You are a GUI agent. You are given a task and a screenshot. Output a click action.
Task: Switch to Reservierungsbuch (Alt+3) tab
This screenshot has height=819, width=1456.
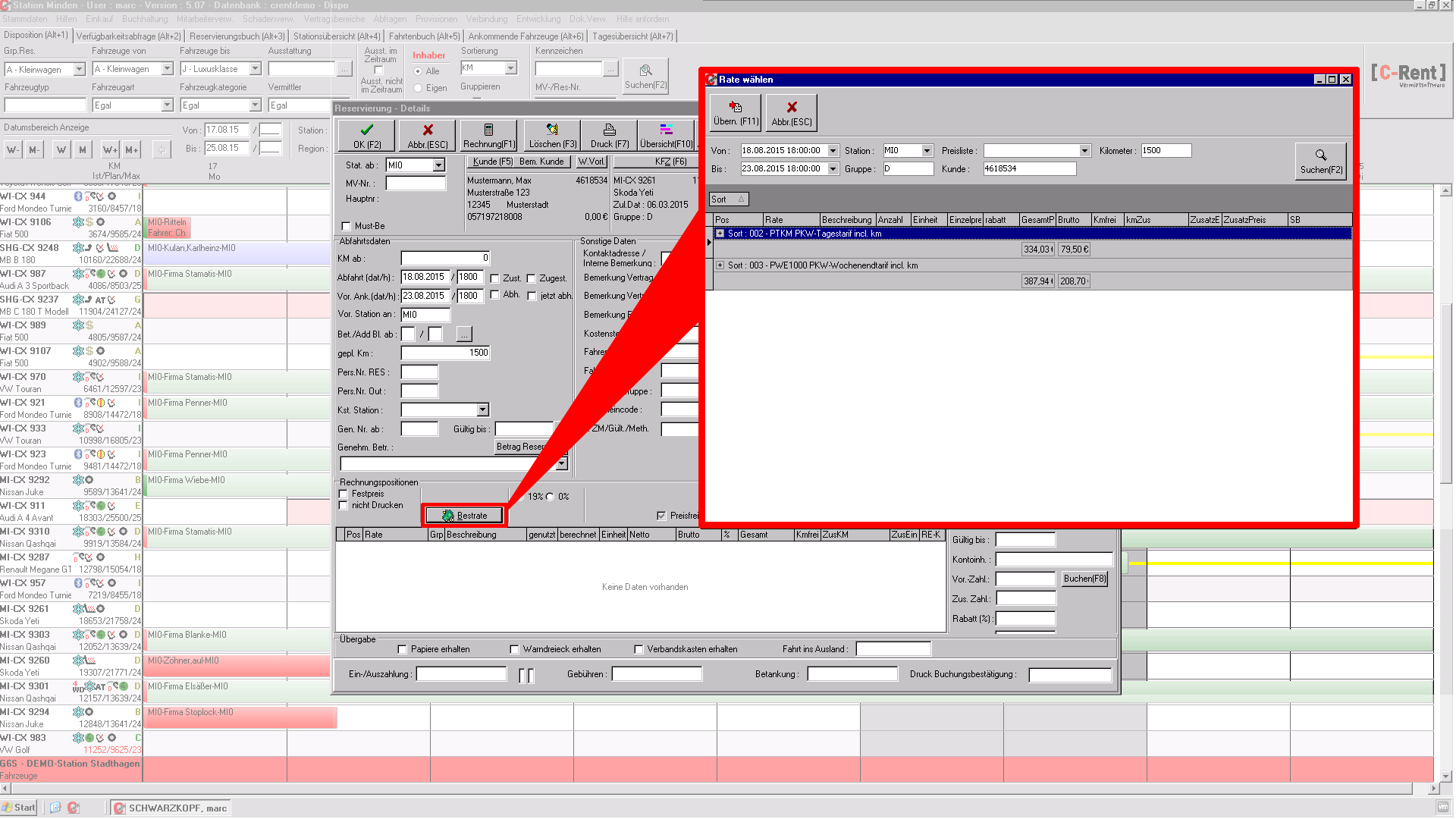pyautogui.click(x=237, y=36)
